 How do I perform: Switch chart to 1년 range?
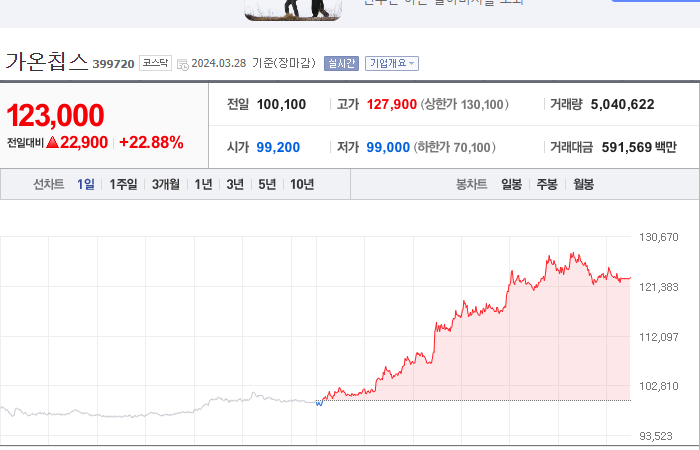click(x=203, y=184)
